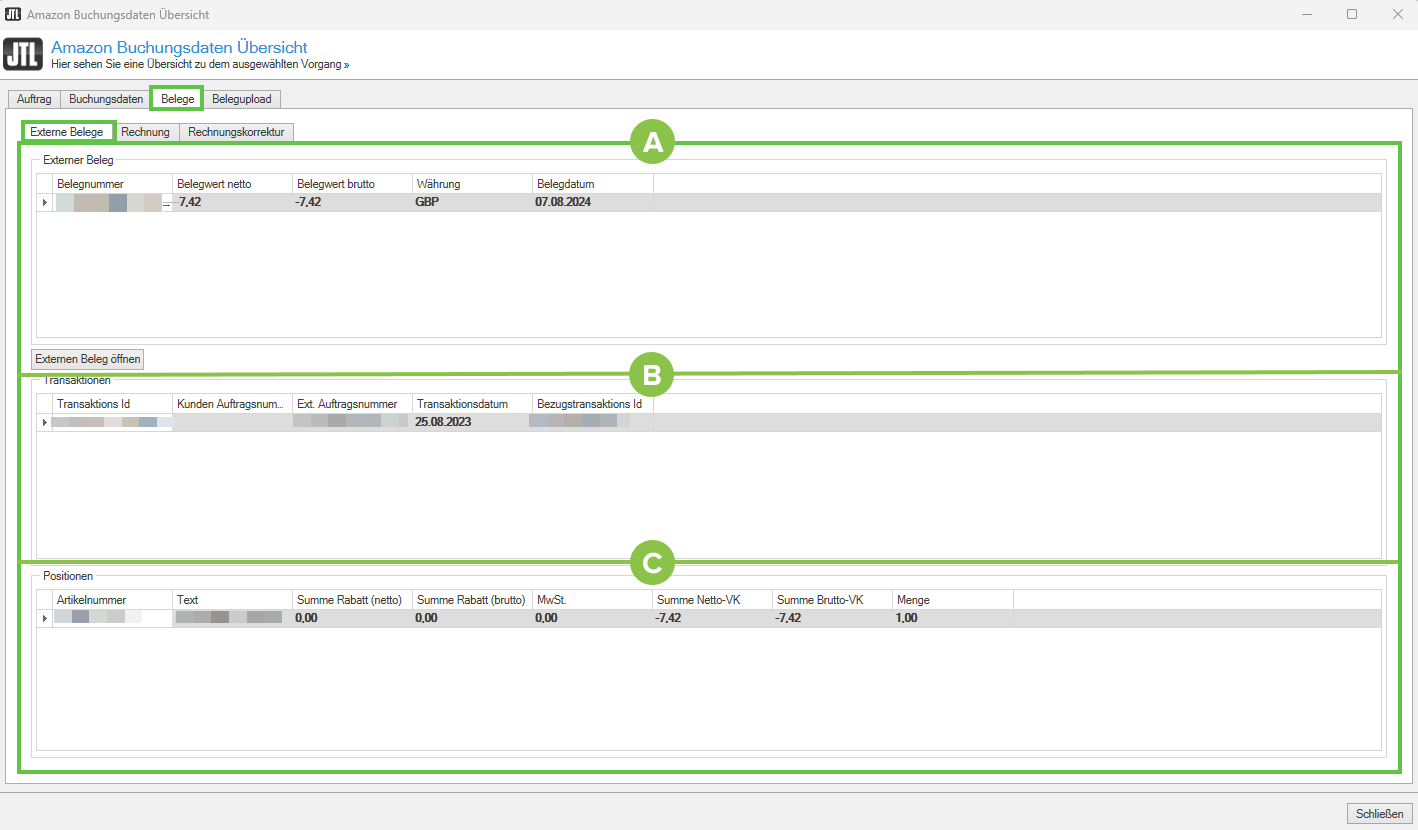This screenshot has width=1418, height=830.
Task: Click the small JTL title bar icon
Action: 13,14
